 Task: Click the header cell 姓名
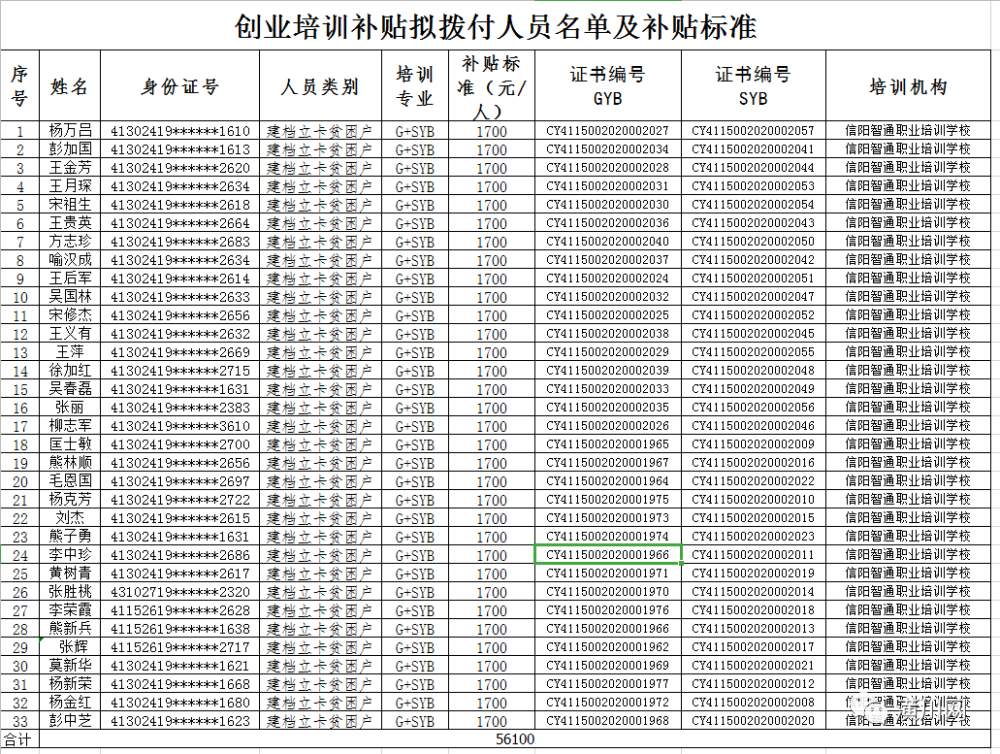pyautogui.click(x=70, y=85)
